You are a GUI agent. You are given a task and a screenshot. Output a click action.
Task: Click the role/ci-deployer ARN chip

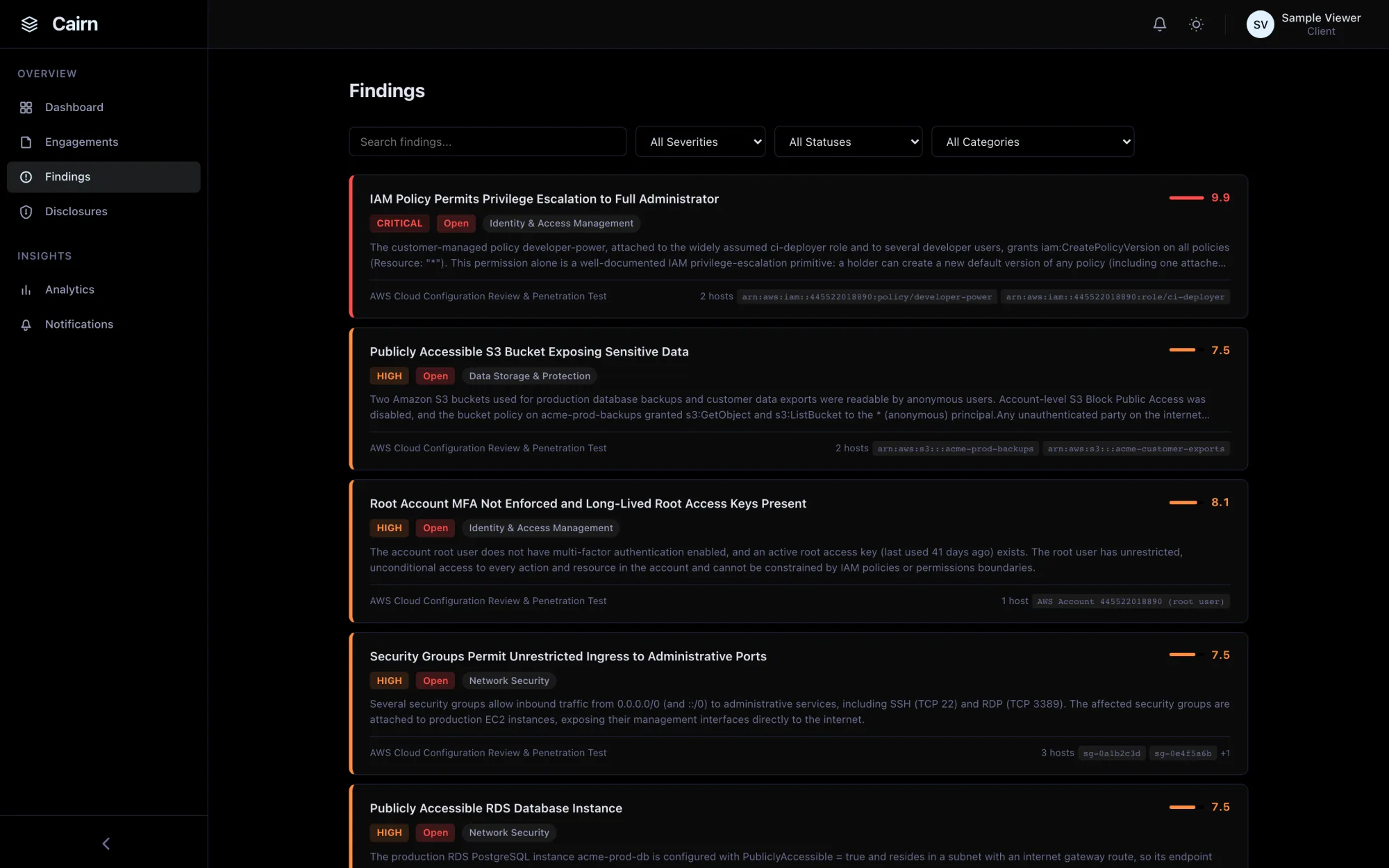point(1115,297)
